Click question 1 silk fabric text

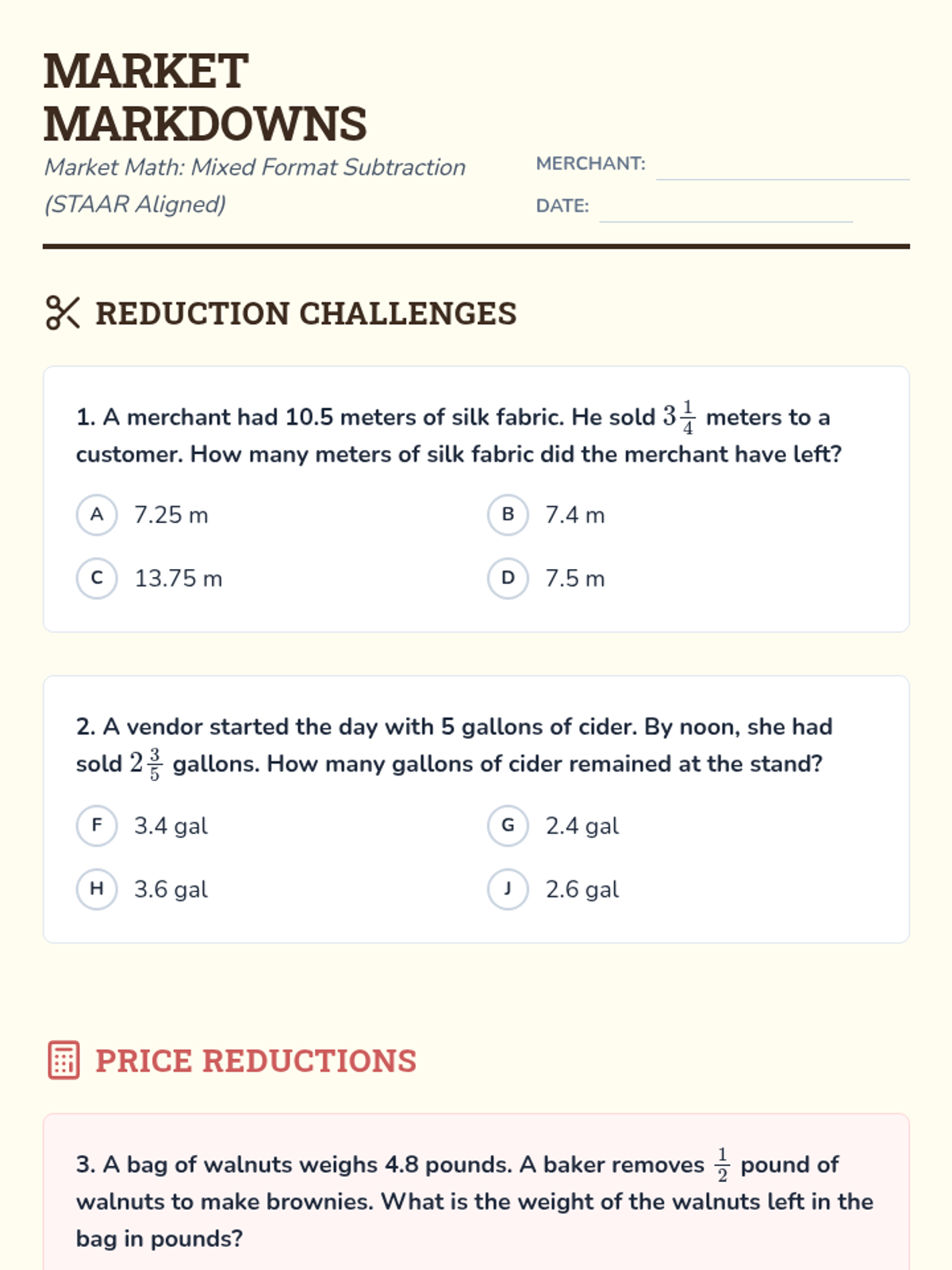(459, 435)
